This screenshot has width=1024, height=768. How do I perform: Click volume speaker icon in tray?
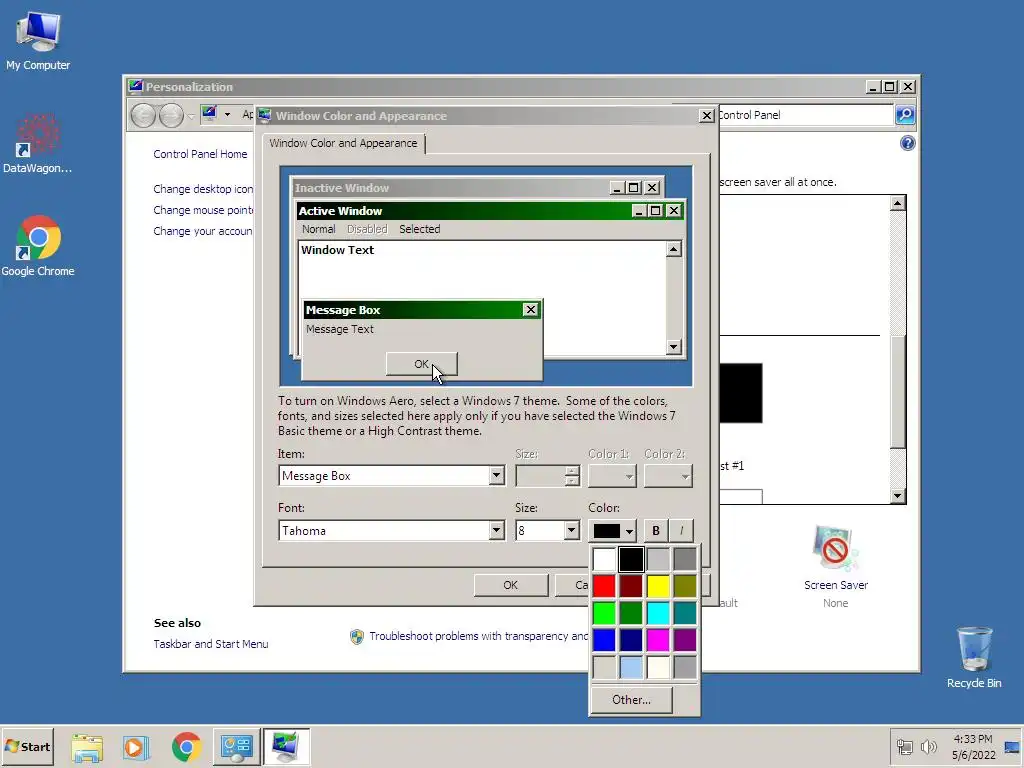[928, 746]
